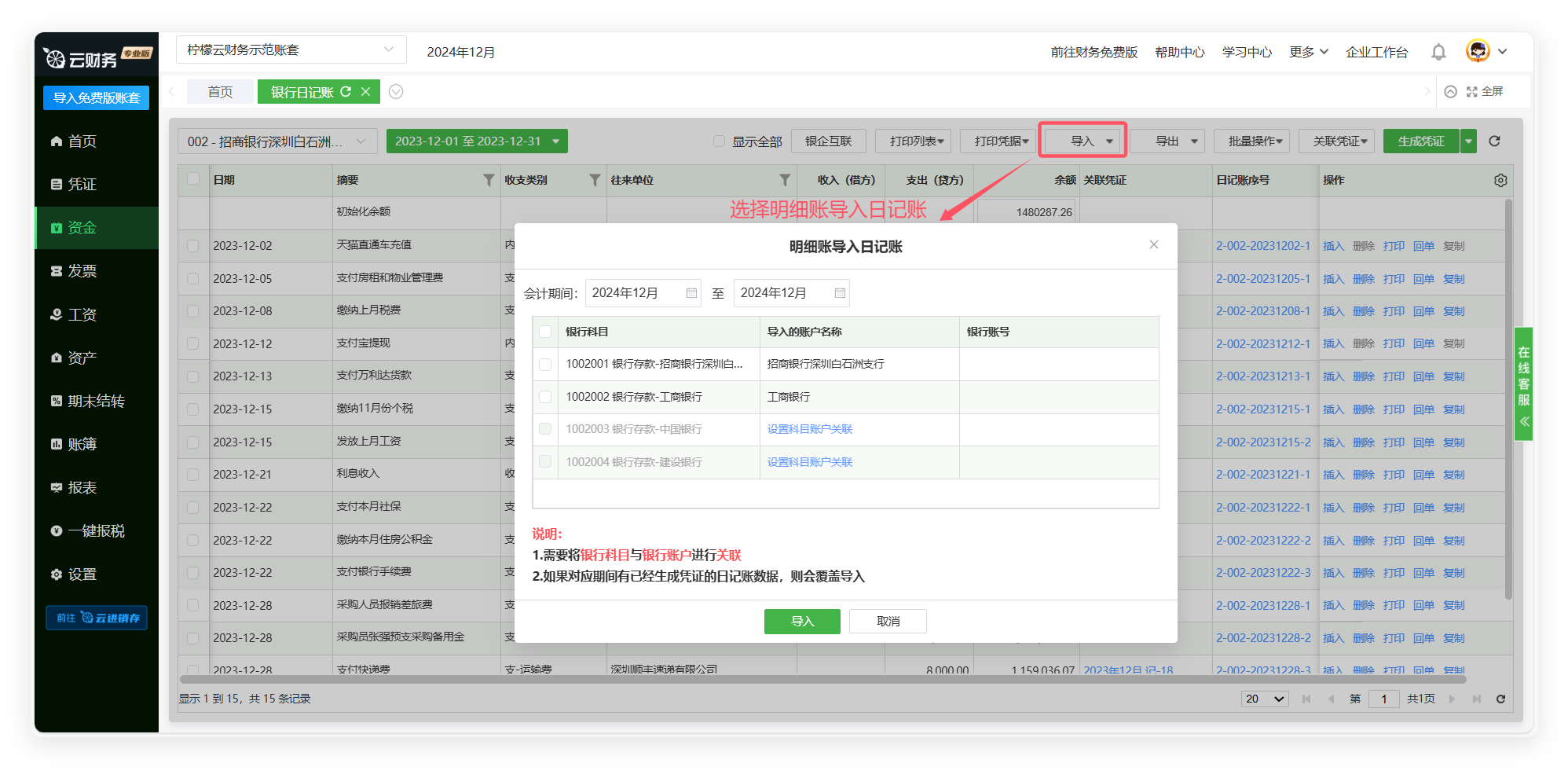Click the table column settings gear icon
This screenshot has height=767, width=1568.
tap(1500, 180)
